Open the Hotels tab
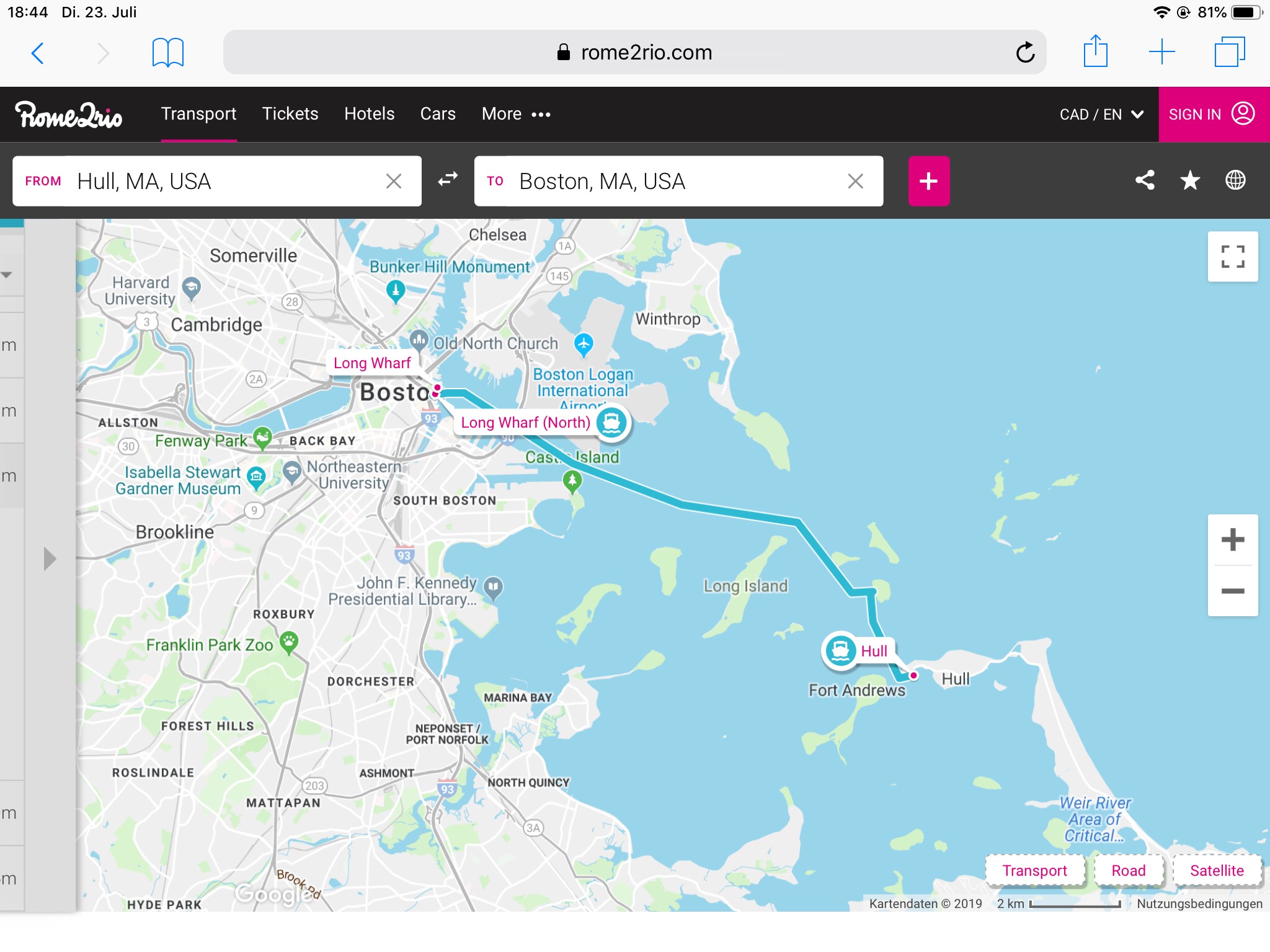Viewport: 1270px width, 952px height. click(x=369, y=114)
